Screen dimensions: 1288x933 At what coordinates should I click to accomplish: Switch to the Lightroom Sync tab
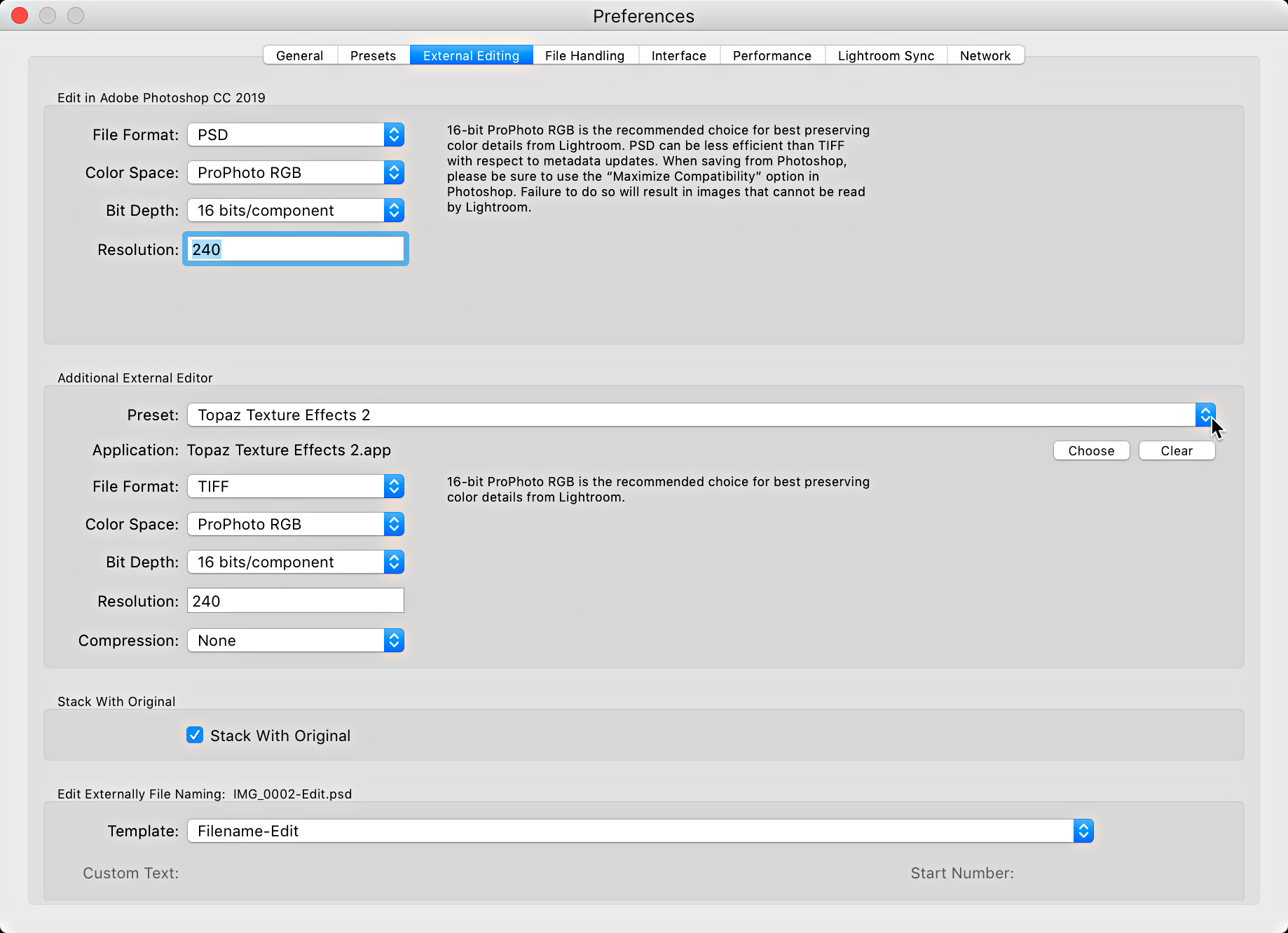pyautogui.click(x=885, y=55)
